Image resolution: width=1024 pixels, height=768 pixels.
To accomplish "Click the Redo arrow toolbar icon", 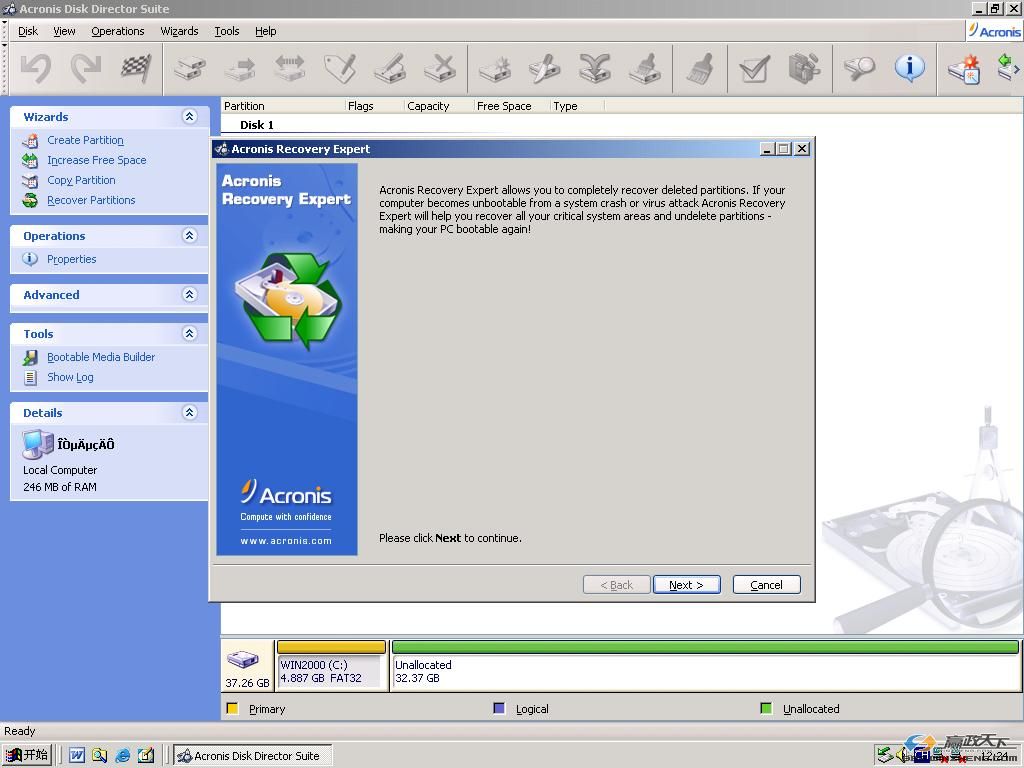I will coord(86,69).
